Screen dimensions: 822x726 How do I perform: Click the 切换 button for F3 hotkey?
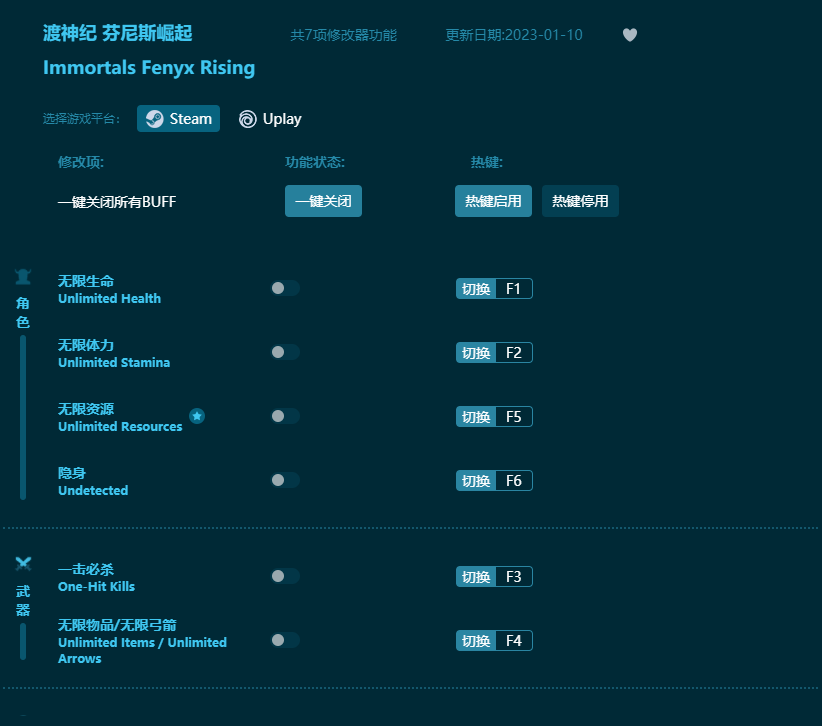pyautogui.click(x=476, y=577)
